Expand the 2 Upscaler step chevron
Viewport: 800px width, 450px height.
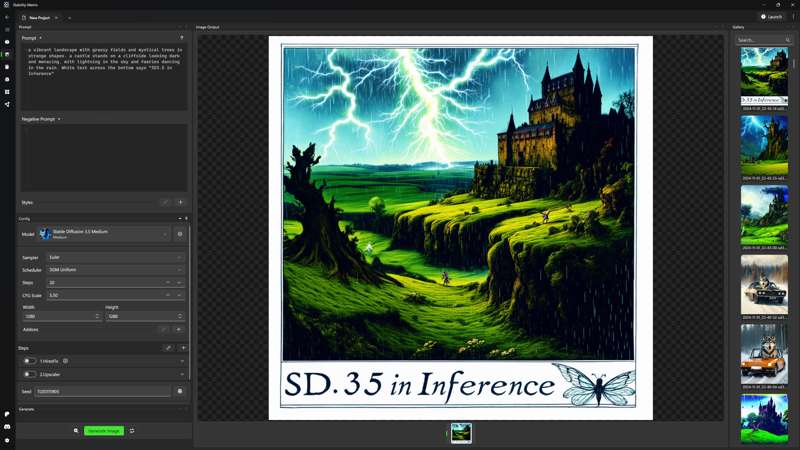tap(182, 374)
